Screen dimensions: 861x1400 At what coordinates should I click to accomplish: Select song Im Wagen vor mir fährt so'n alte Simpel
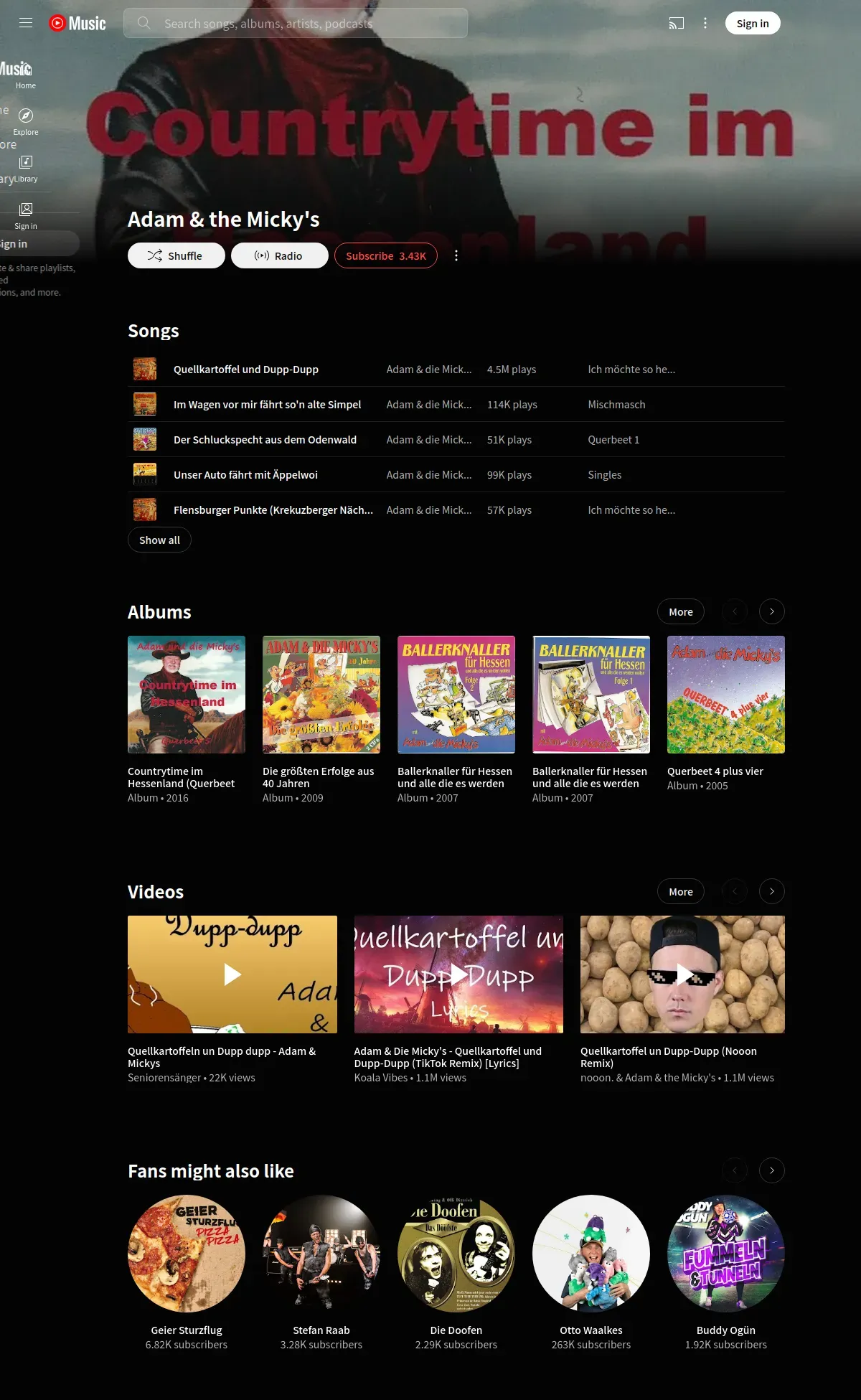pyautogui.click(x=267, y=404)
